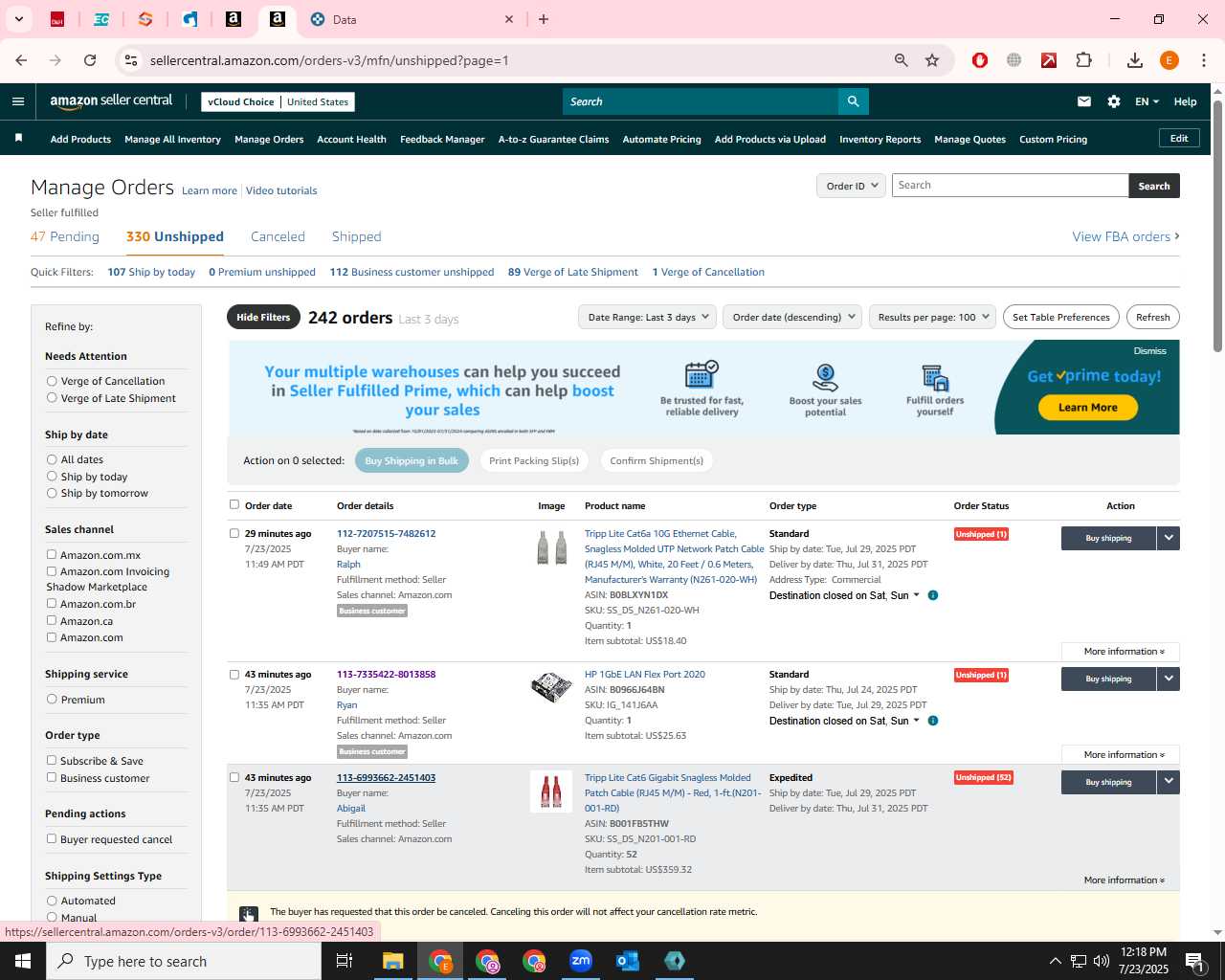Click the Windows taskbar search box
This screenshot has width=1225, height=980.
[184, 961]
